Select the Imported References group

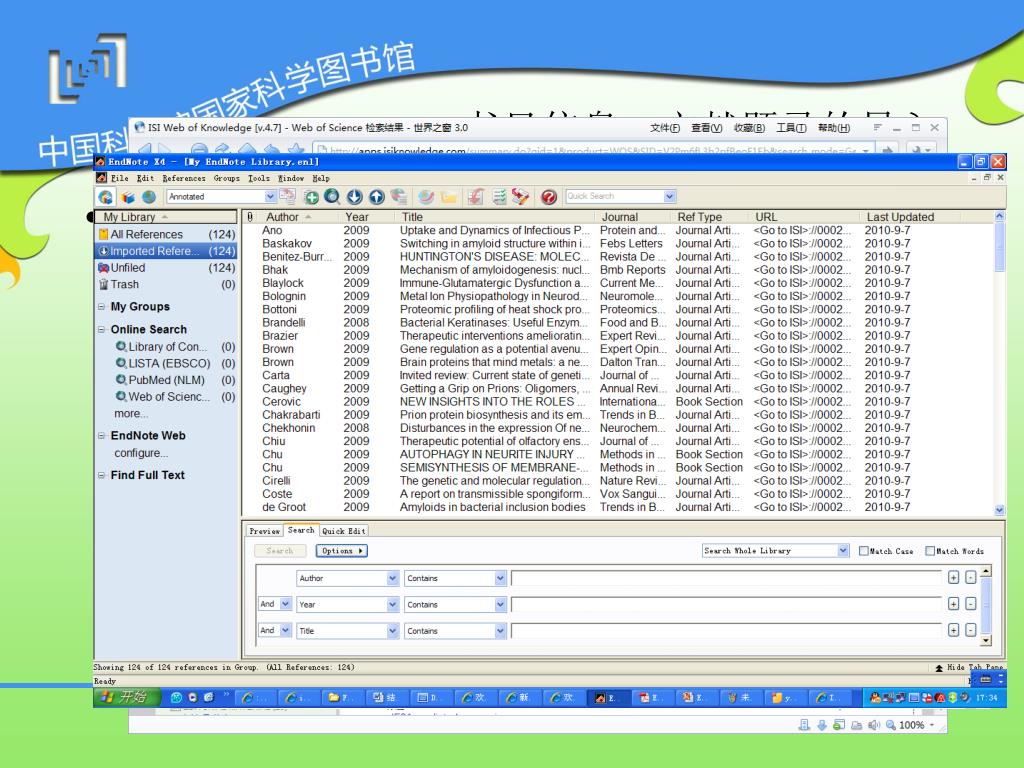pos(167,251)
